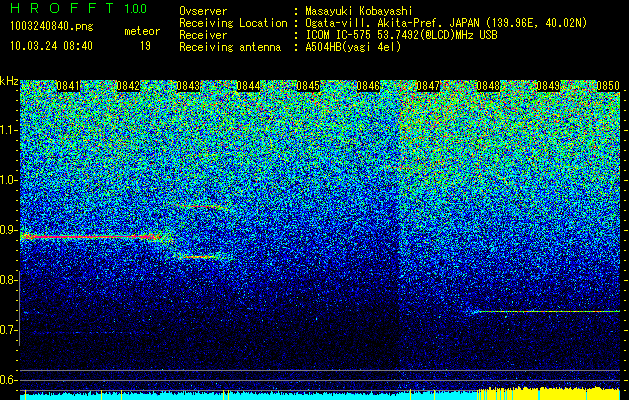Click the 0849 time marker

pos(548,86)
